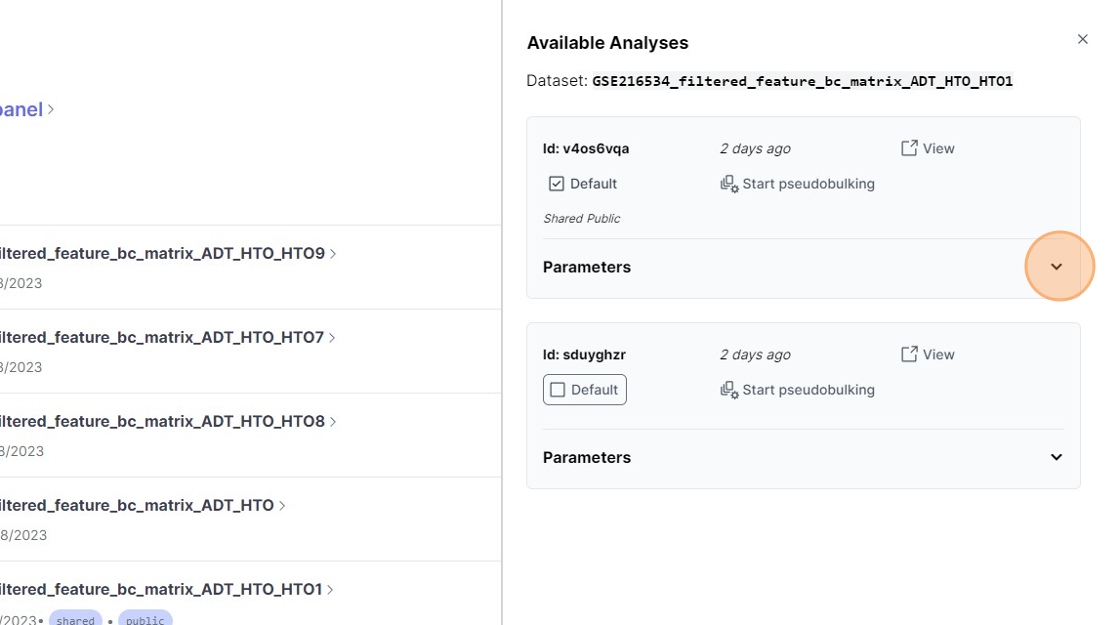Click pseudobulking icon for analysis sduyghzr
This screenshot has height=625, width=1120.
729,390
